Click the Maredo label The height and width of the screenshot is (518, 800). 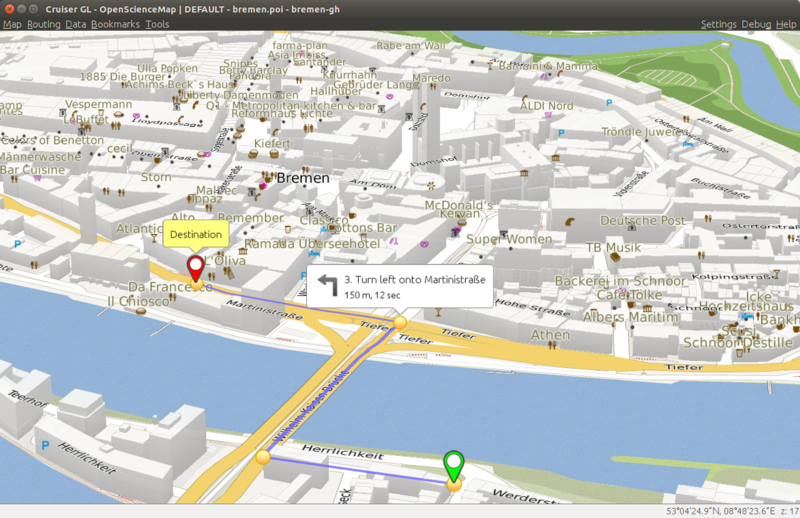coord(432,78)
